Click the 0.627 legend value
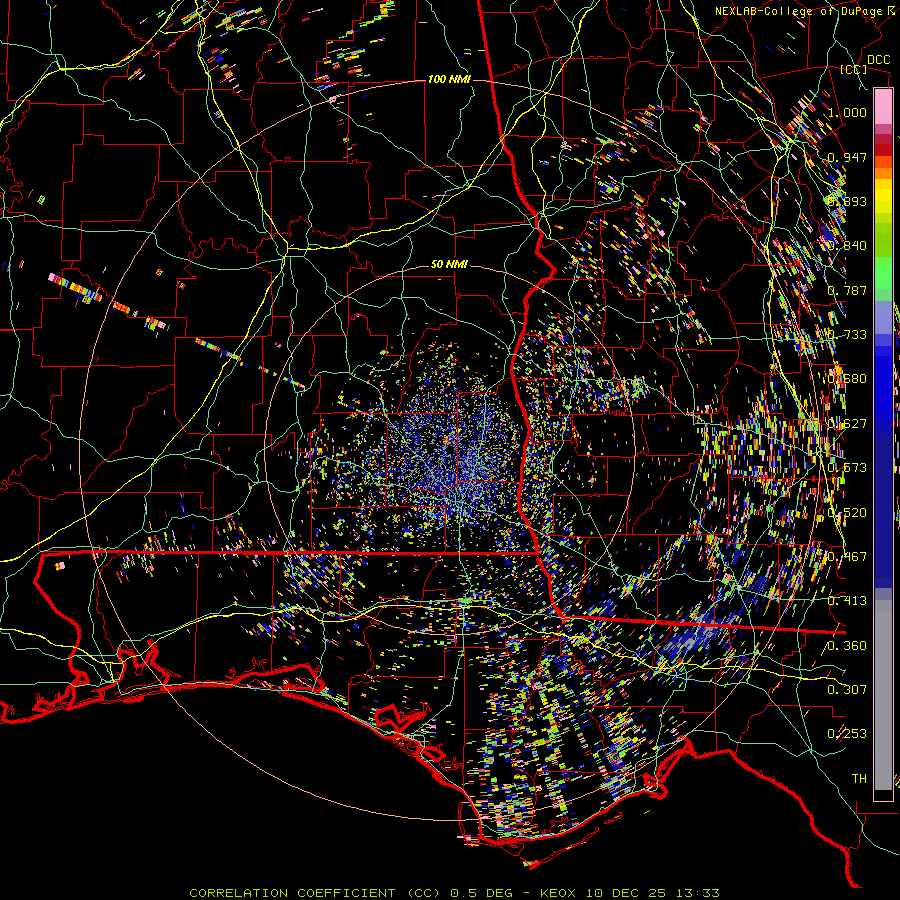The image size is (900, 900). [847, 424]
